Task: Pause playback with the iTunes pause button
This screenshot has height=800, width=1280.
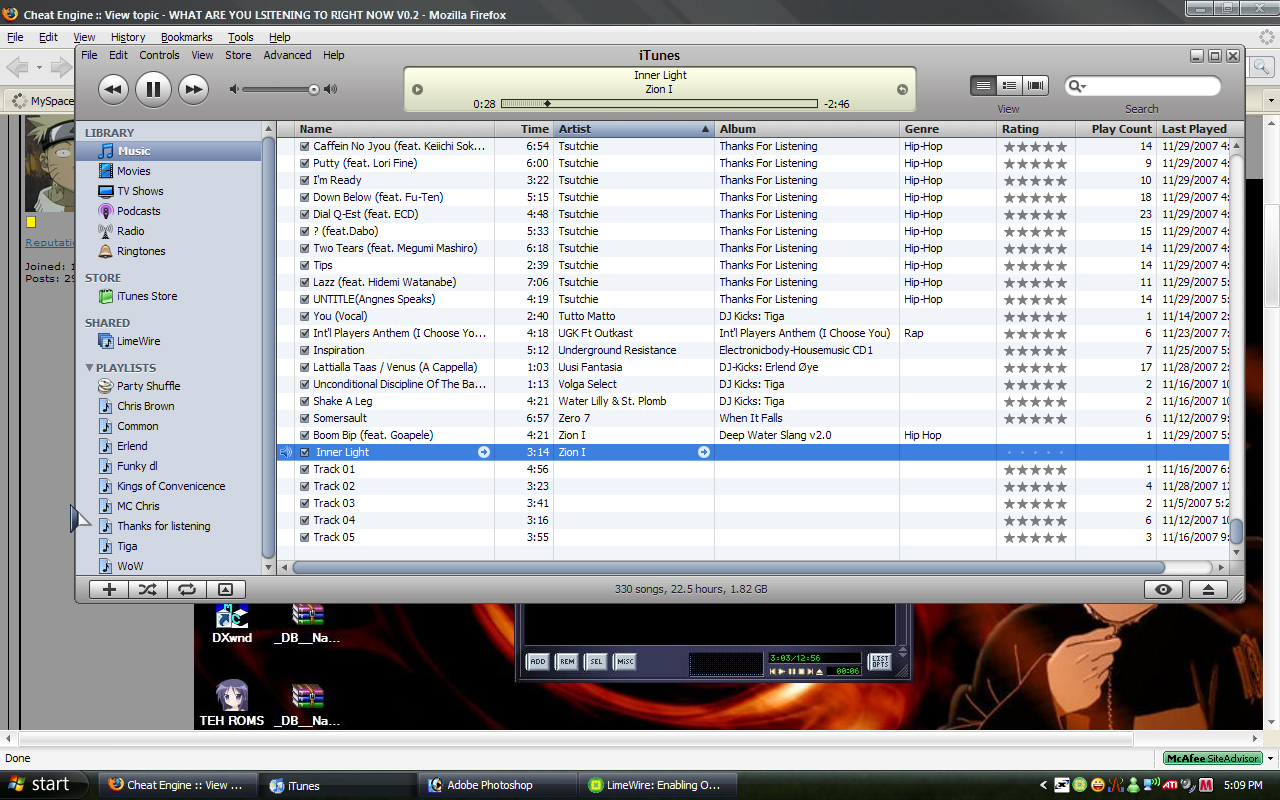Action: (x=153, y=89)
